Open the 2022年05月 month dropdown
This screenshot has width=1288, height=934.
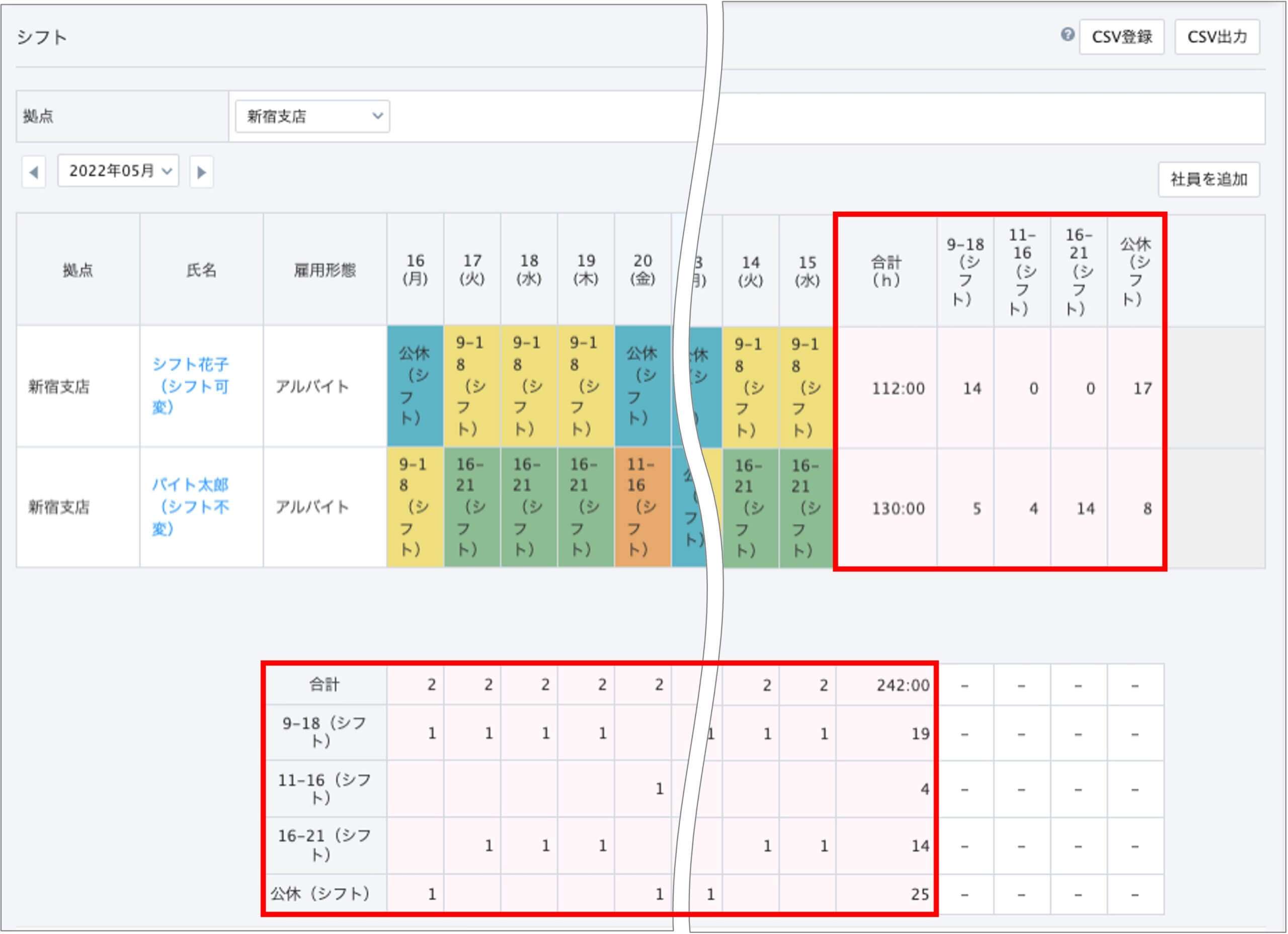(118, 171)
